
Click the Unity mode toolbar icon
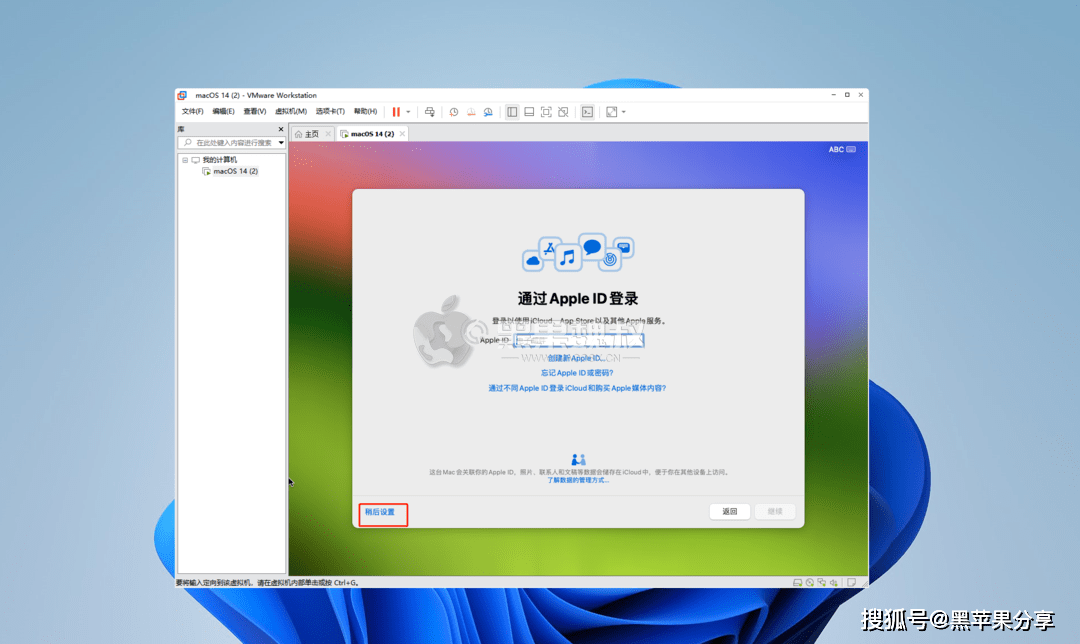[563, 112]
